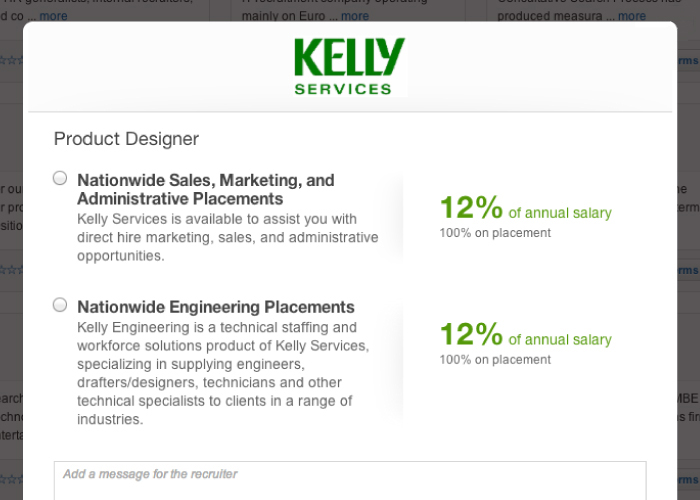Open the 'more' link after 'produced measura'
Image resolution: width=700 pixels, height=500 pixels.
(631, 16)
